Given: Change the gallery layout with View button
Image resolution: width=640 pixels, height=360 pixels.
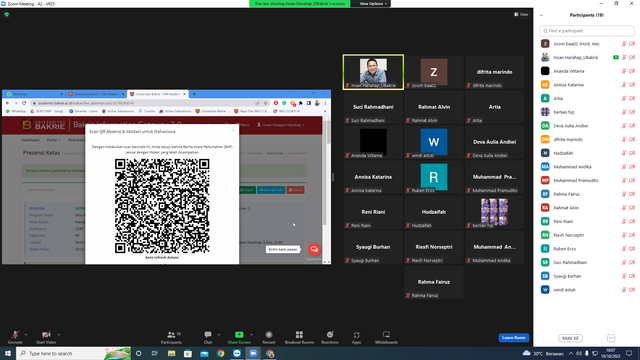Looking at the screenshot, I should (521, 14).
